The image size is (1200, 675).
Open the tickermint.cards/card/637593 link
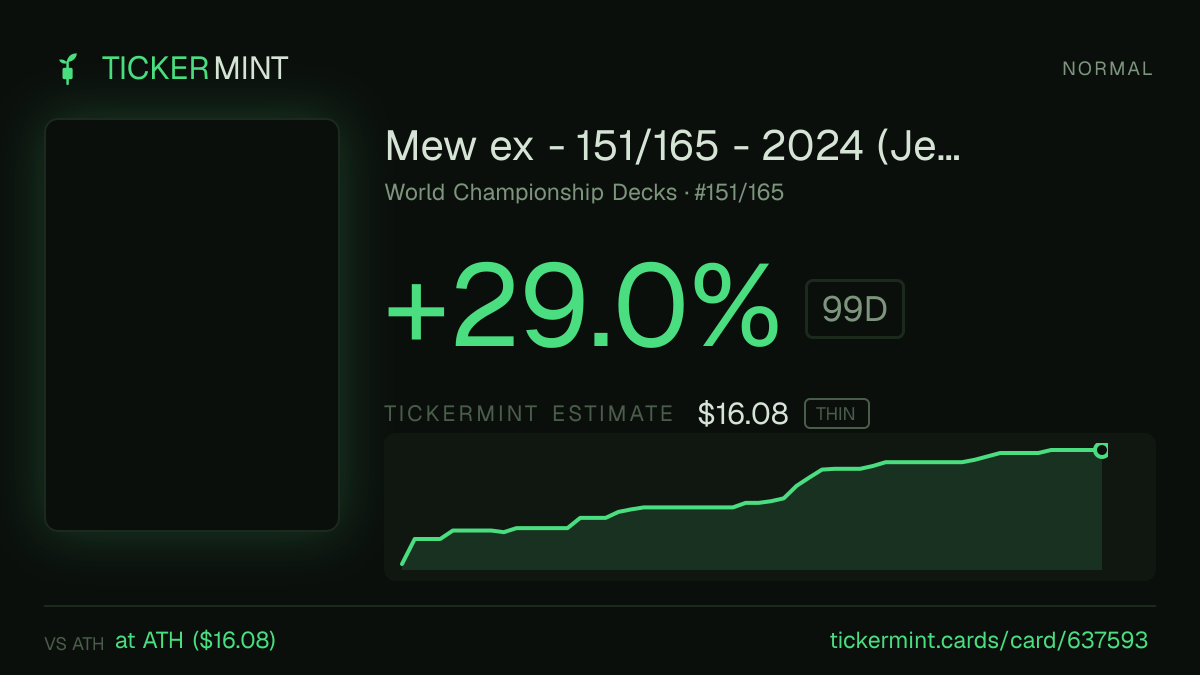tap(989, 640)
